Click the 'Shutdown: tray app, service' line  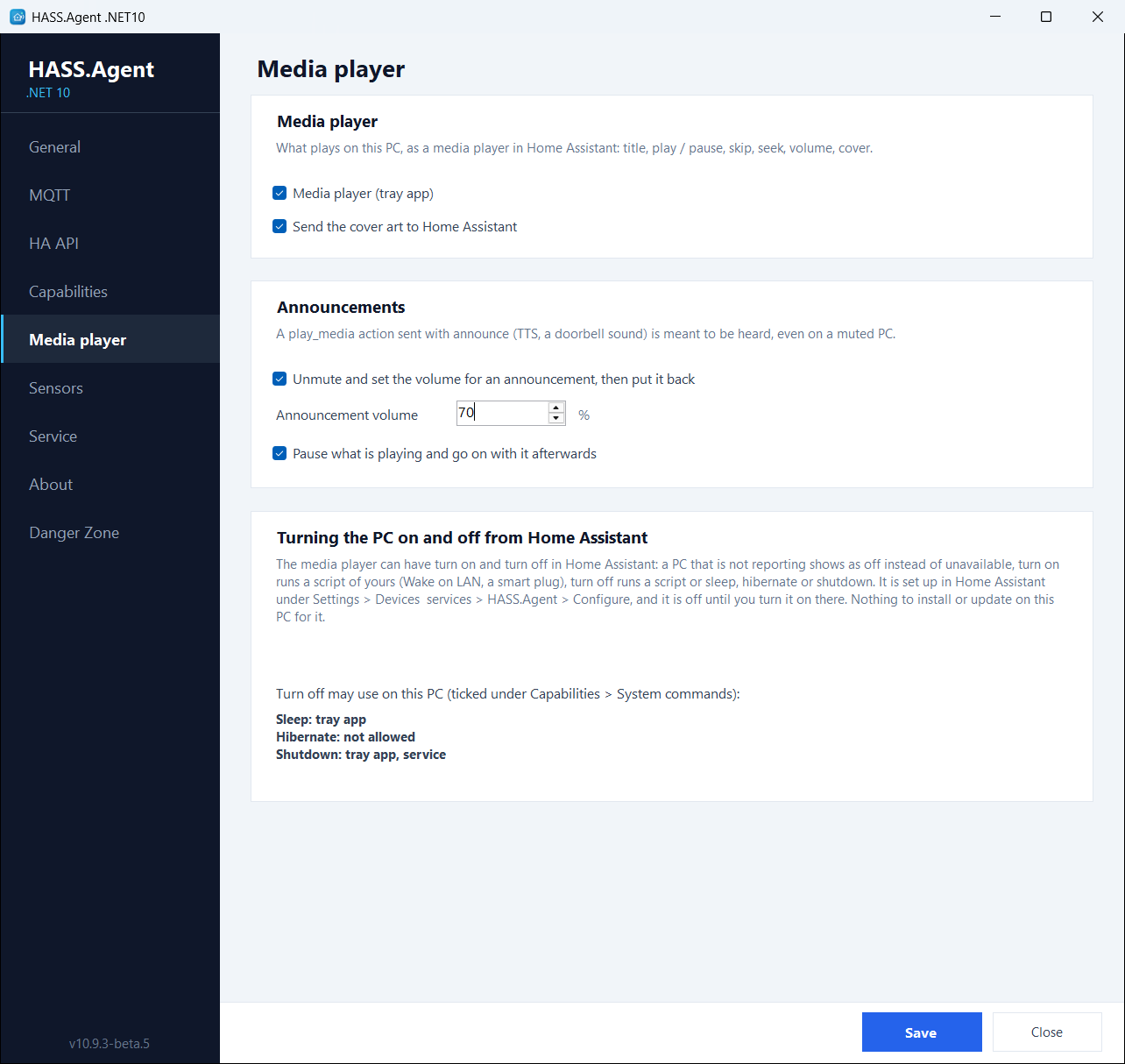(361, 755)
